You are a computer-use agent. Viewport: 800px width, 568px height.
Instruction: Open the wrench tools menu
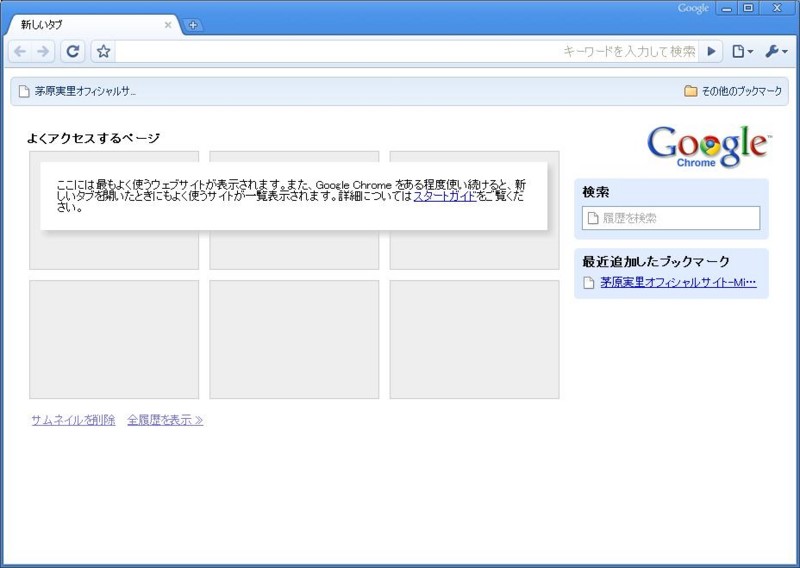pyautogui.click(x=777, y=51)
